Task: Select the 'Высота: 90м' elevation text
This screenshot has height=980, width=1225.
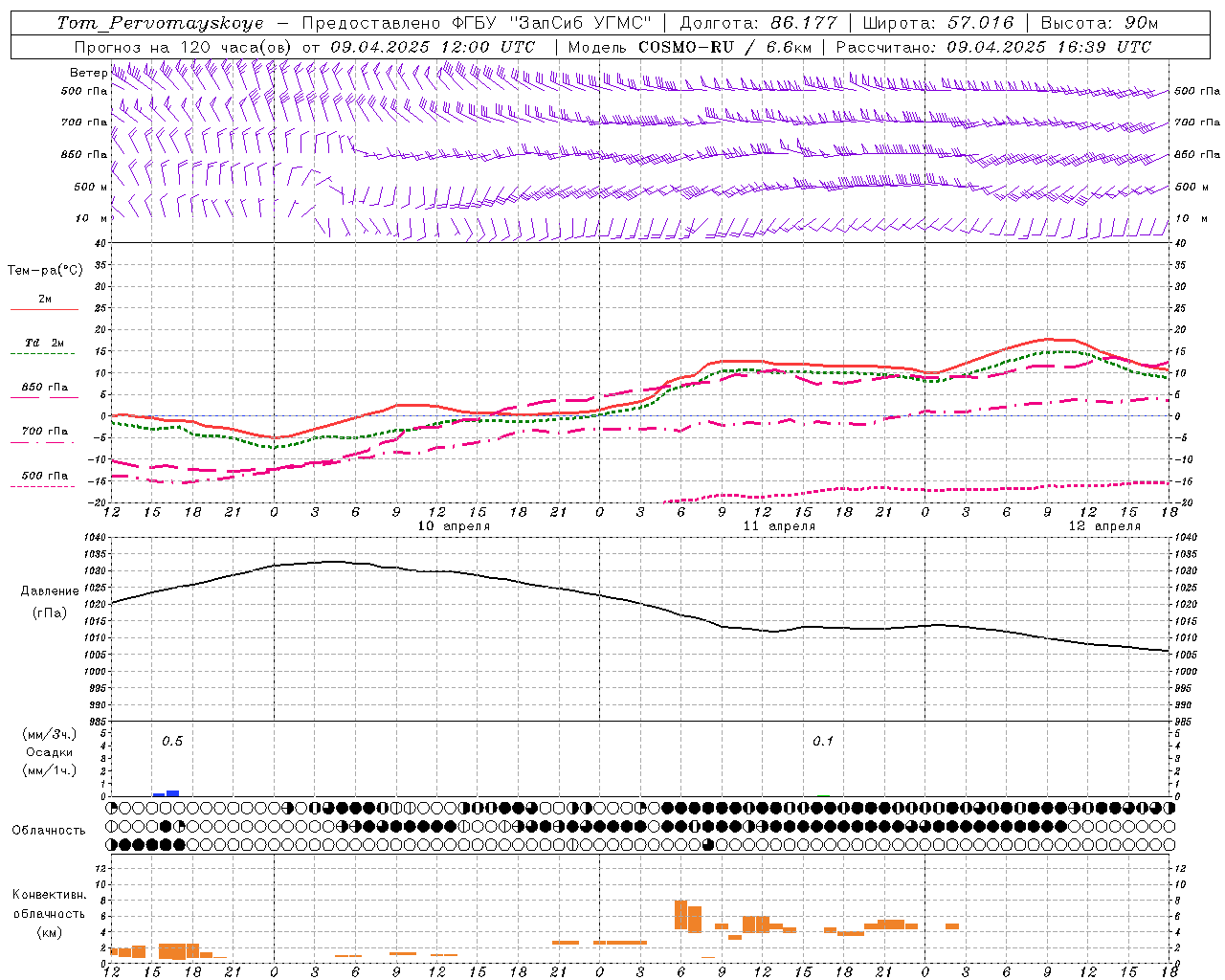Action: point(1099,23)
